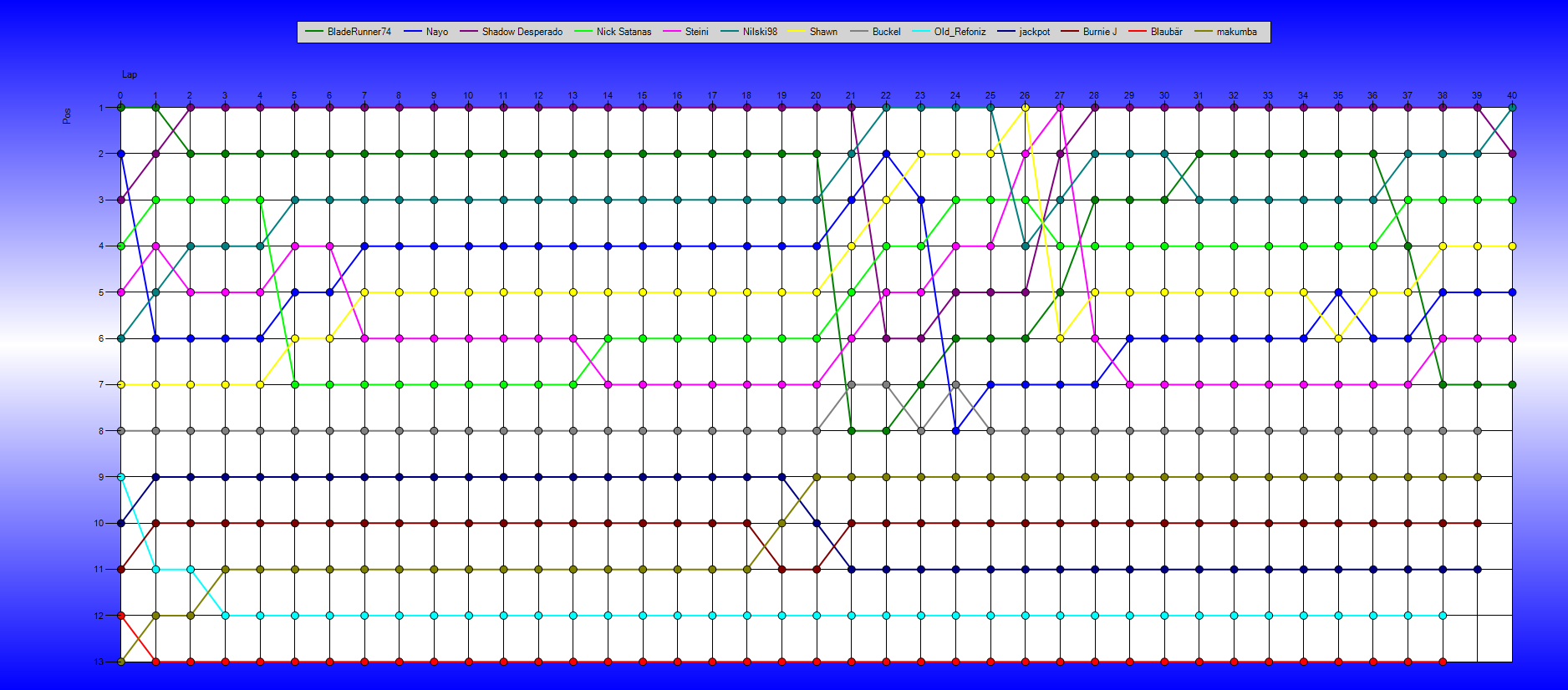Click Nilski98's teal marker at lap 26 position 4
1568x690 pixels.
click(x=1026, y=246)
